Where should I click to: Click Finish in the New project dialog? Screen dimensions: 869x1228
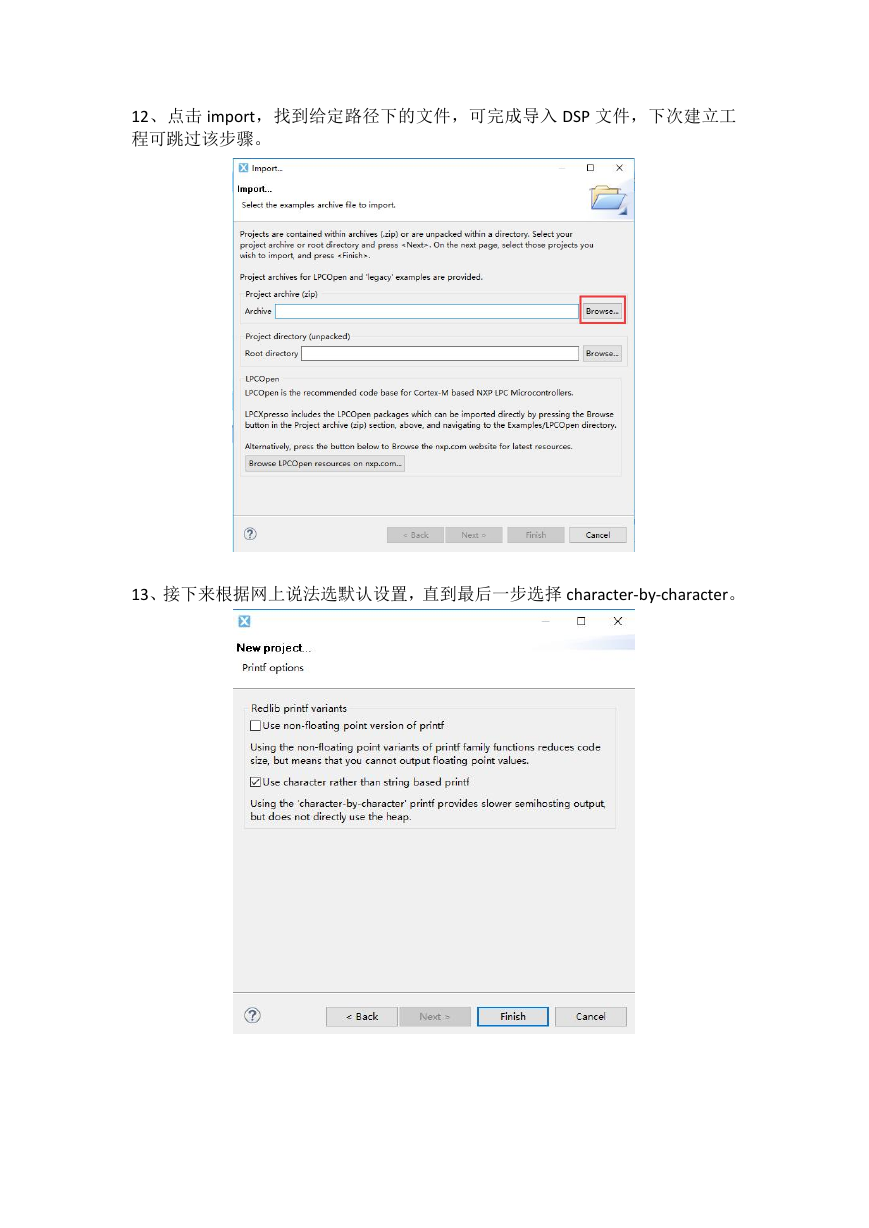(x=513, y=1016)
